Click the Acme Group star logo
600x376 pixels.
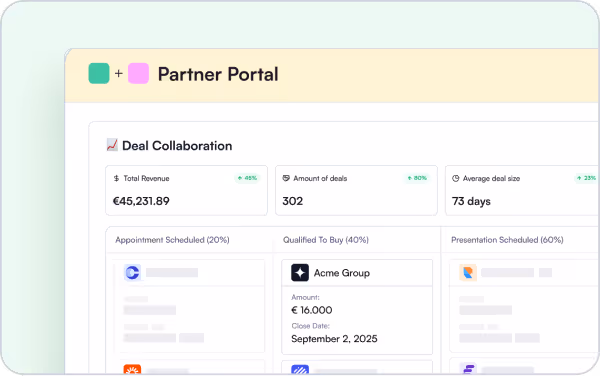pos(300,273)
